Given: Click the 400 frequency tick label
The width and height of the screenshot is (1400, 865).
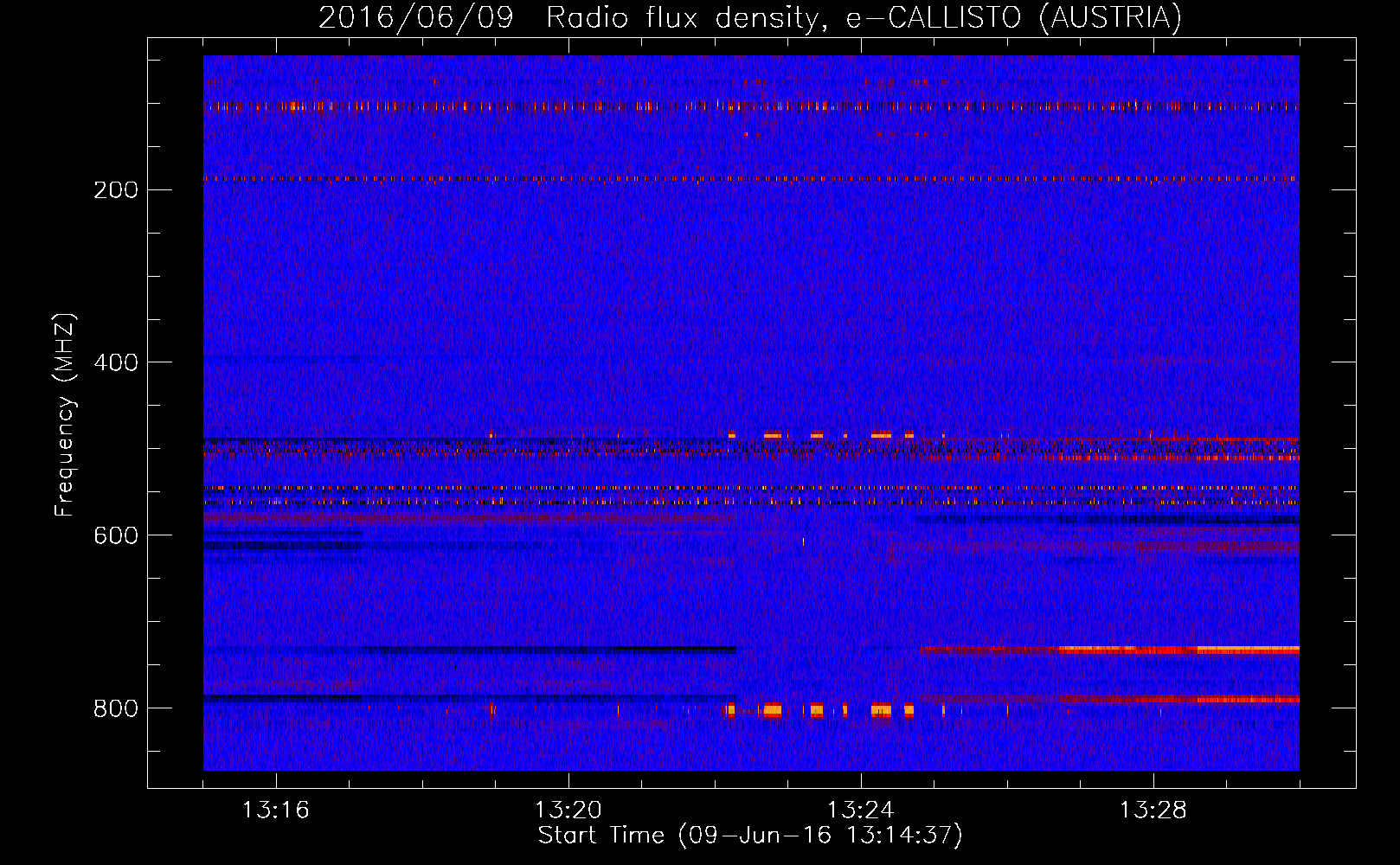Looking at the screenshot, I should point(115,362).
